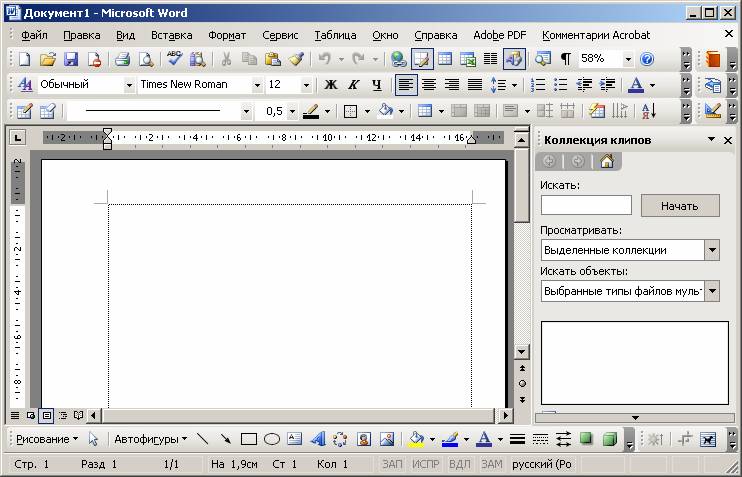Open print preview magnifier icon
The height and width of the screenshot is (477, 742).
[146, 59]
